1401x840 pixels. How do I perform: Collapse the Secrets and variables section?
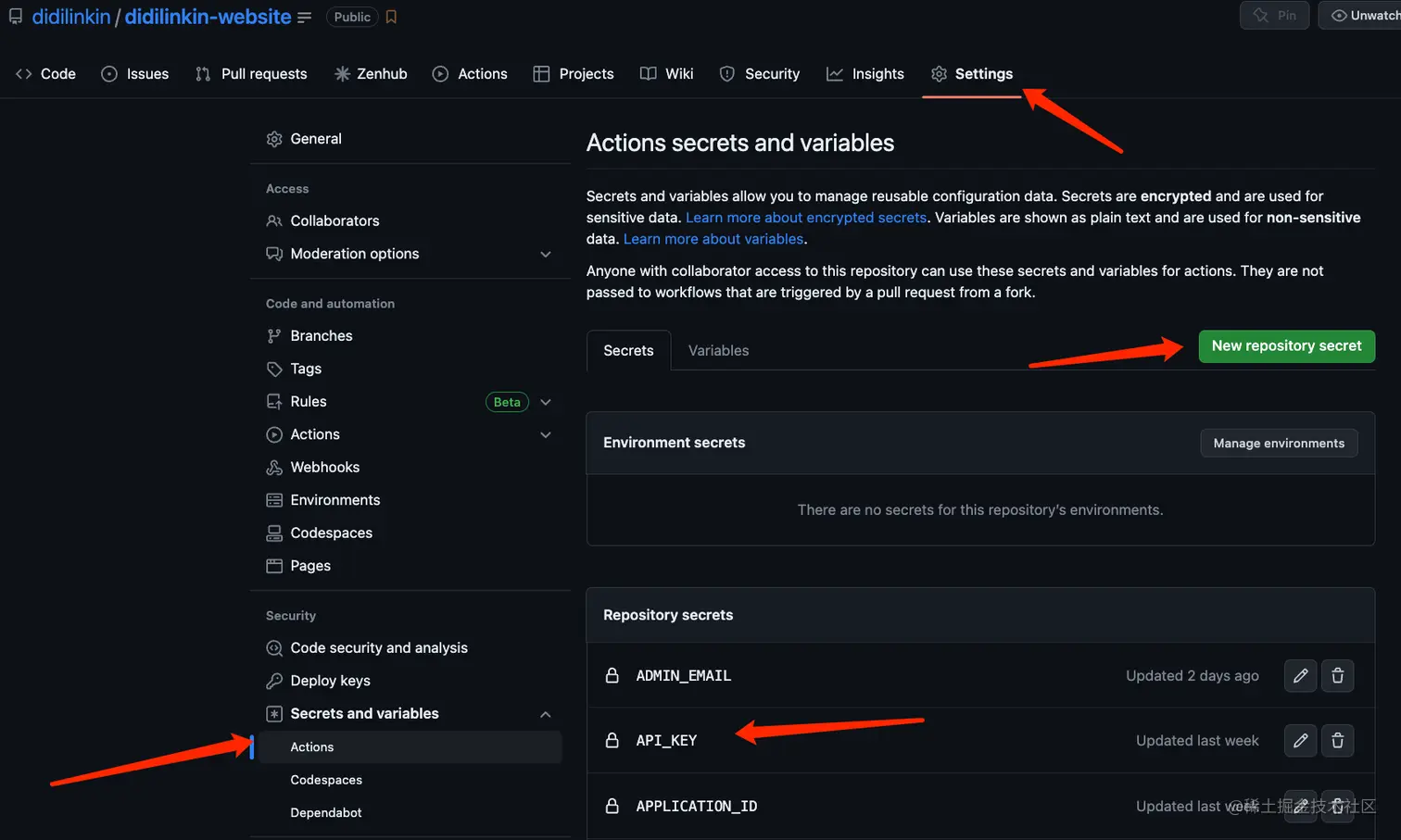tap(546, 713)
